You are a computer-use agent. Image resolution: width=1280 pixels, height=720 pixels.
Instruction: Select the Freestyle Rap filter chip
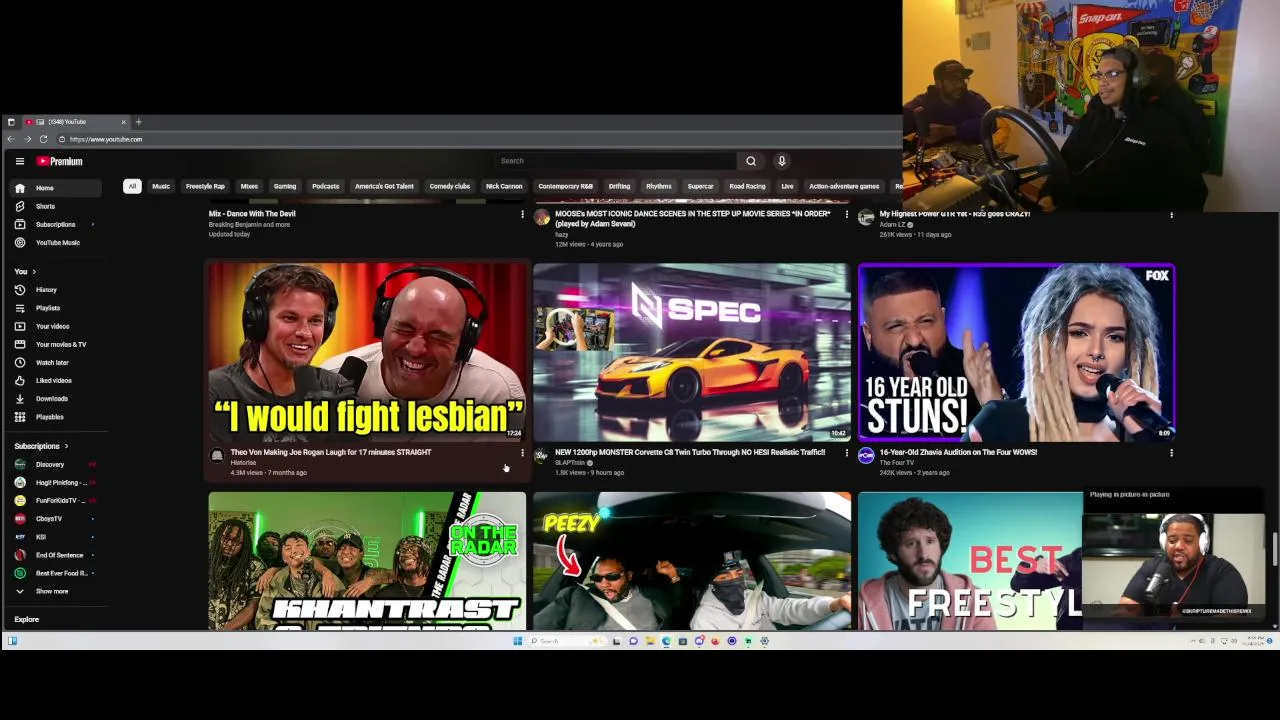click(x=205, y=186)
